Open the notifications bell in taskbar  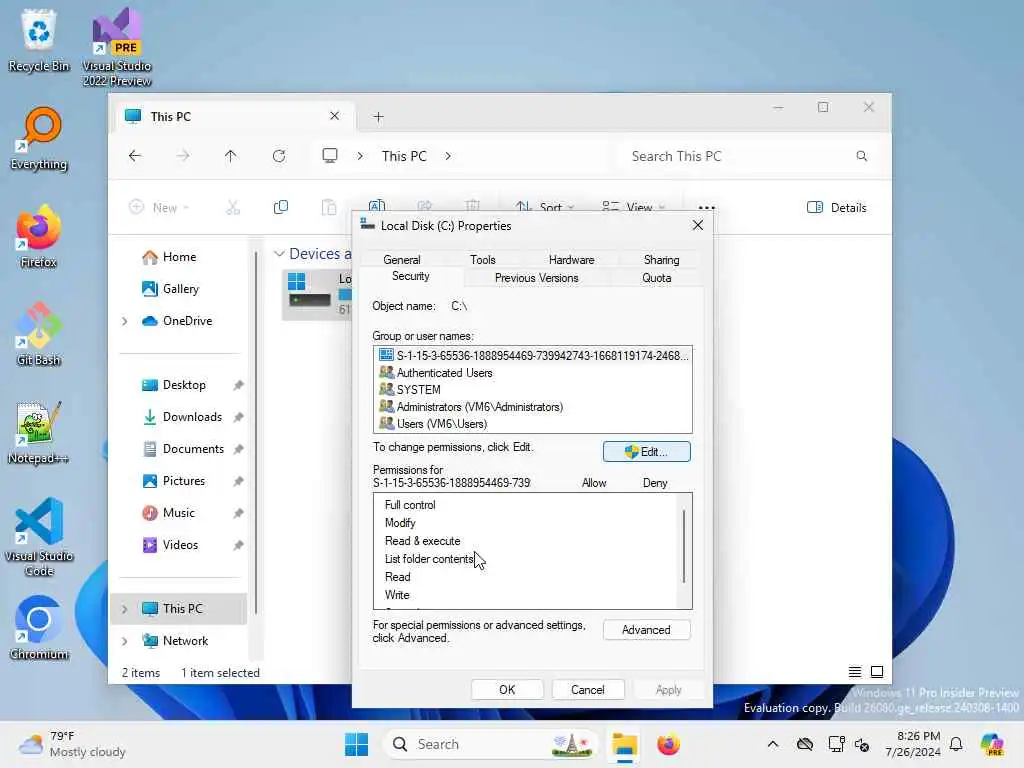[x=956, y=744]
